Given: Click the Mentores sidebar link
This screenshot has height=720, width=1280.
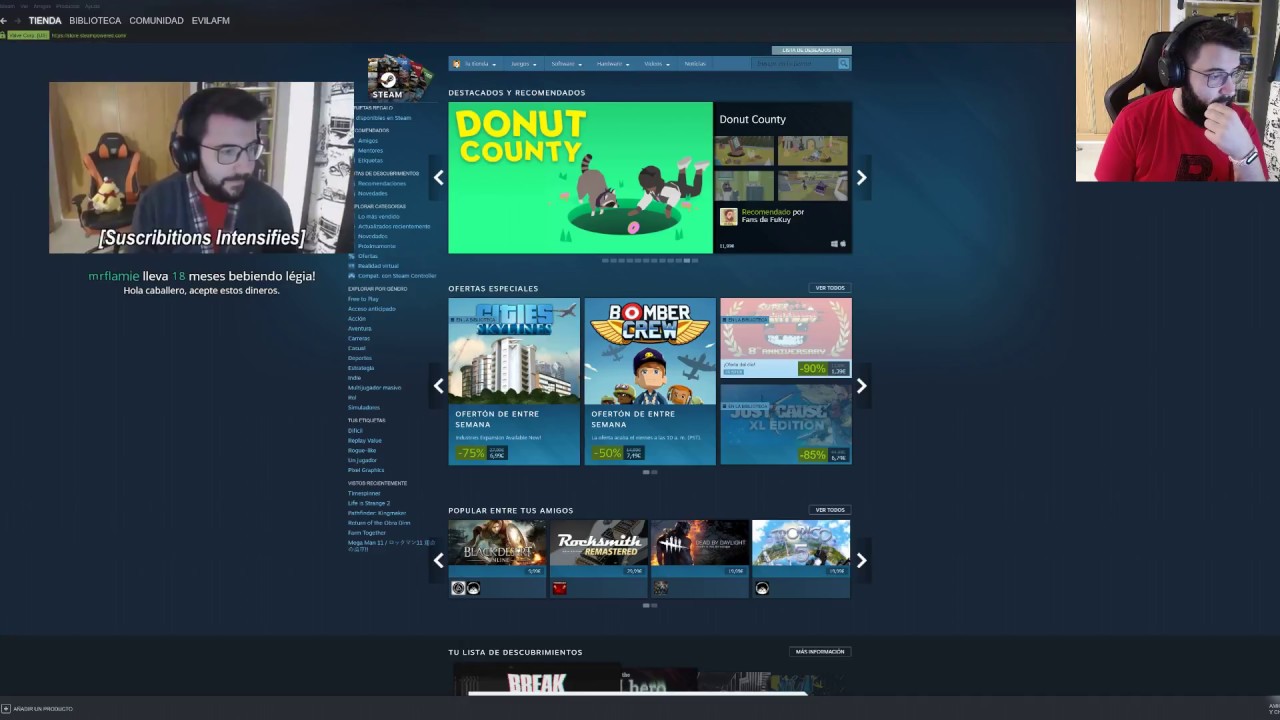Looking at the screenshot, I should pyautogui.click(x=370, y=151).
